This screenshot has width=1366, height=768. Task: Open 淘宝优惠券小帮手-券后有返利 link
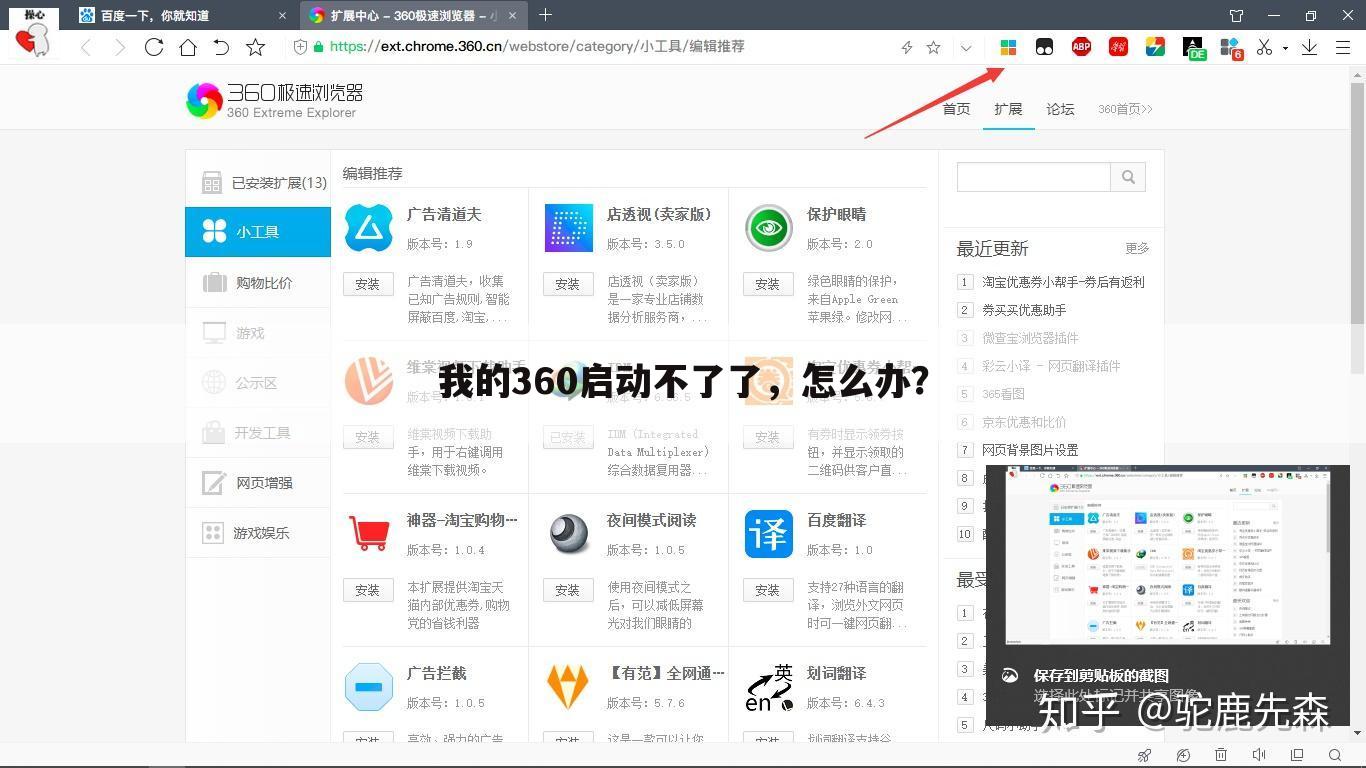coord(1063,282)
